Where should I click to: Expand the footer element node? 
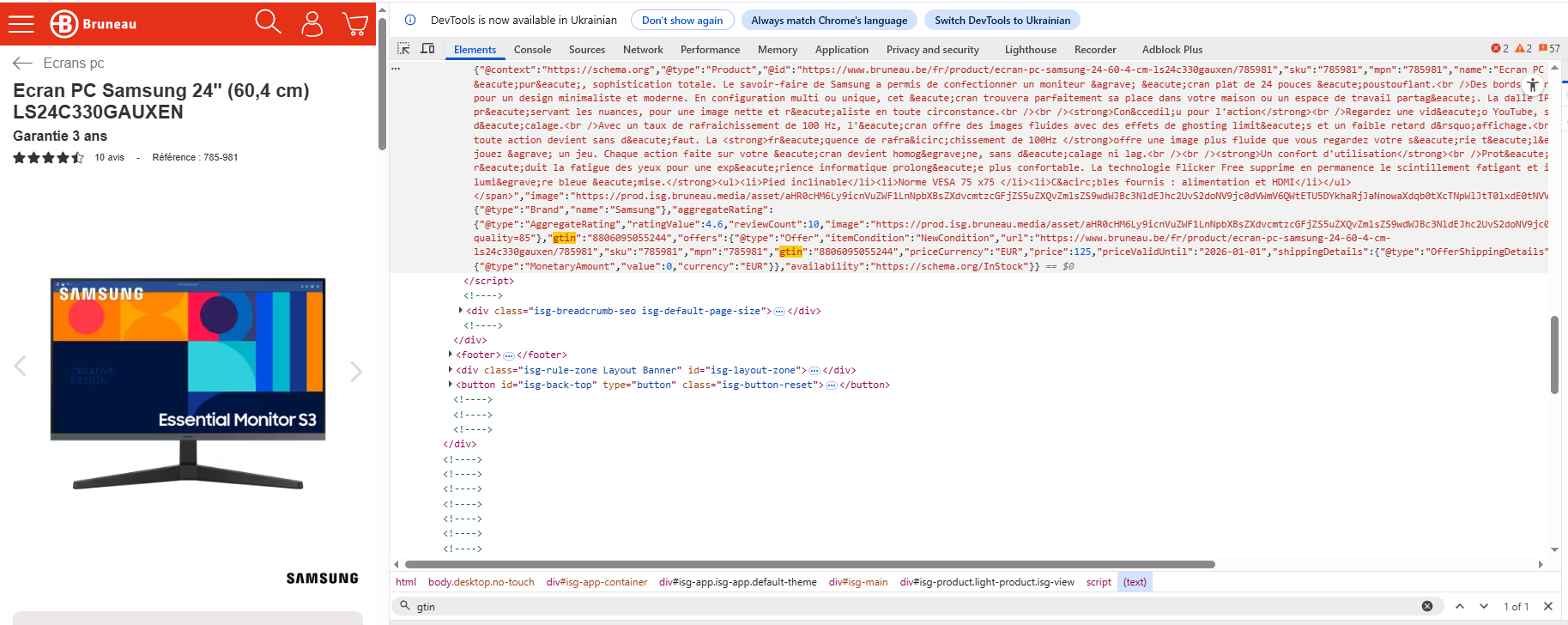pos(451,355)
